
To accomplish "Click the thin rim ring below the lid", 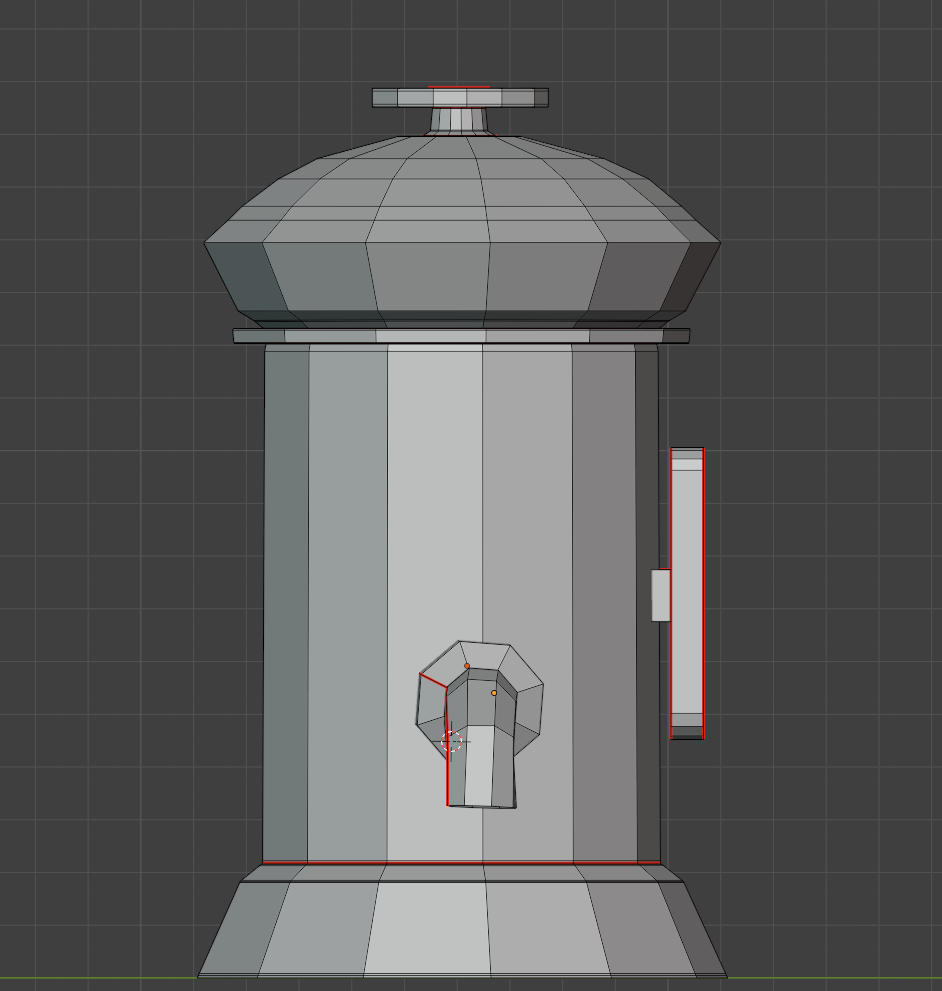I will (x=460, y=336).
